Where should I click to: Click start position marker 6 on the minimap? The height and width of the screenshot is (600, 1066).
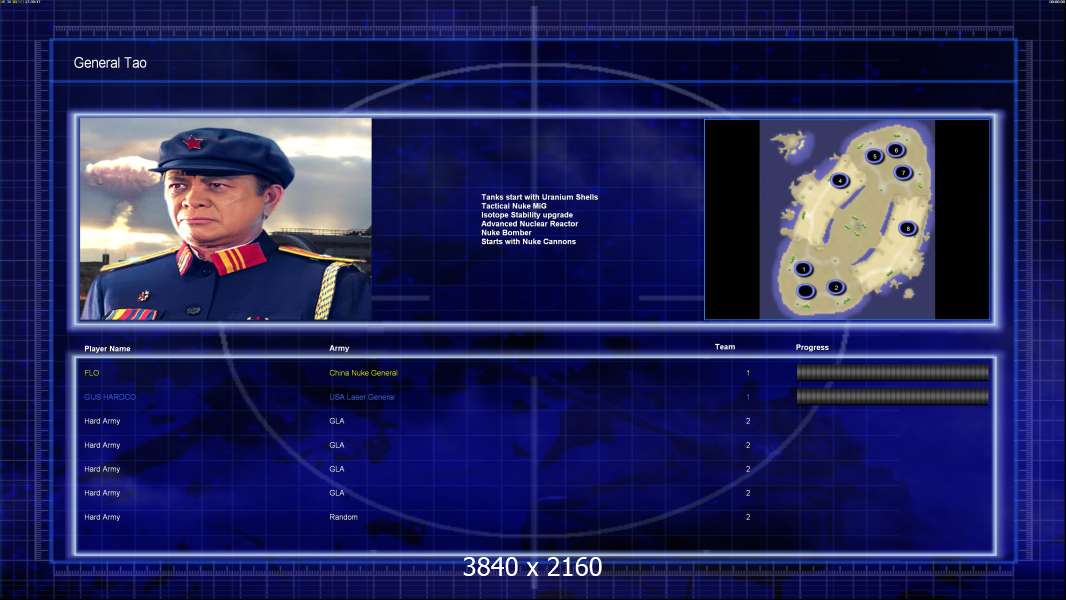click(x=896, y=150)
